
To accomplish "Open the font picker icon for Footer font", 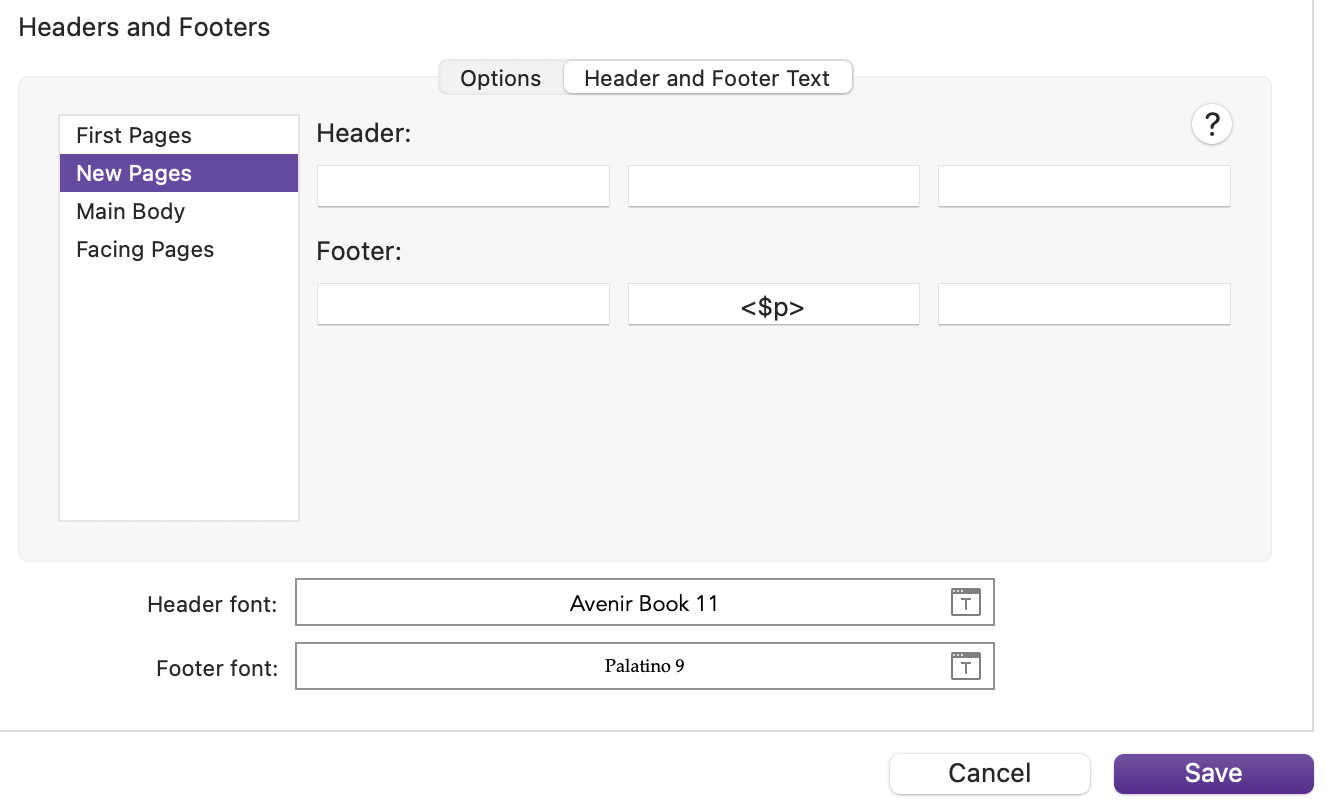I will click(x=965, y=666).
